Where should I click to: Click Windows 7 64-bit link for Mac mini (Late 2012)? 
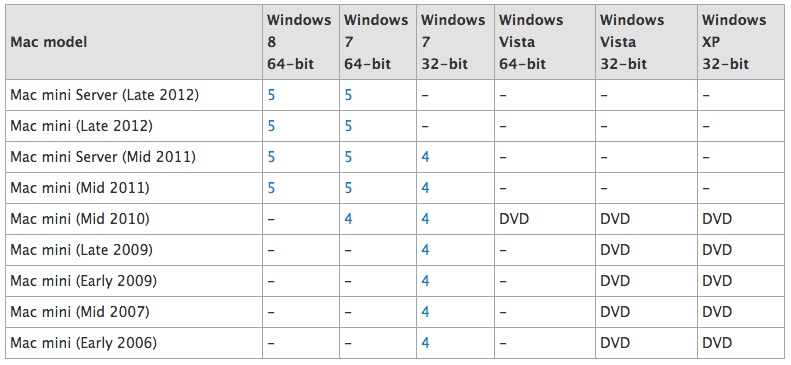pos(348,126)
